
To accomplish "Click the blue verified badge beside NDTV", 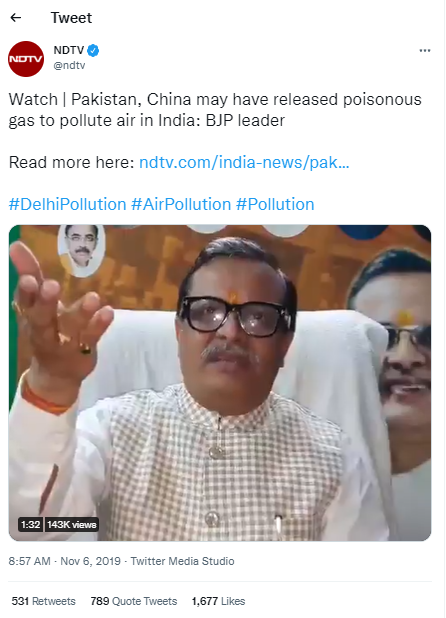I will (93, 50).
